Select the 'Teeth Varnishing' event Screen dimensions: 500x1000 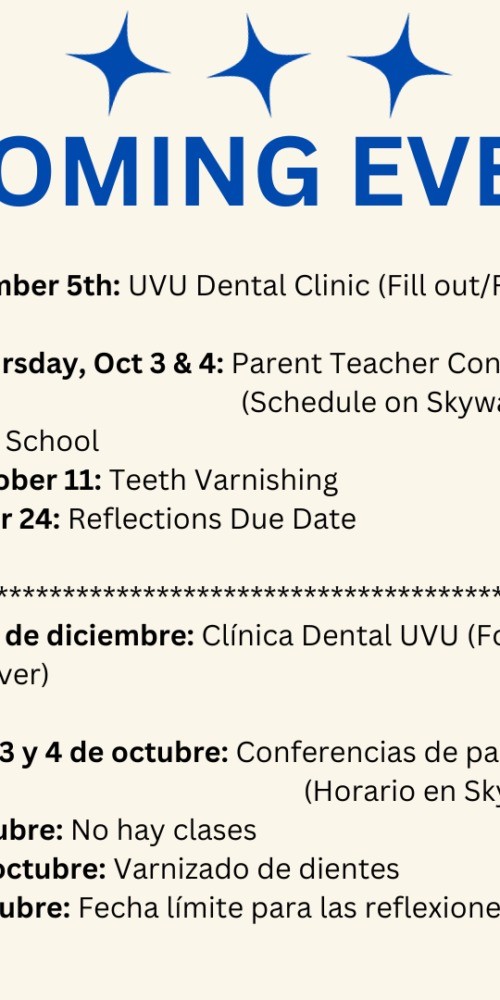pyautogui.click(x=223, y=481)
